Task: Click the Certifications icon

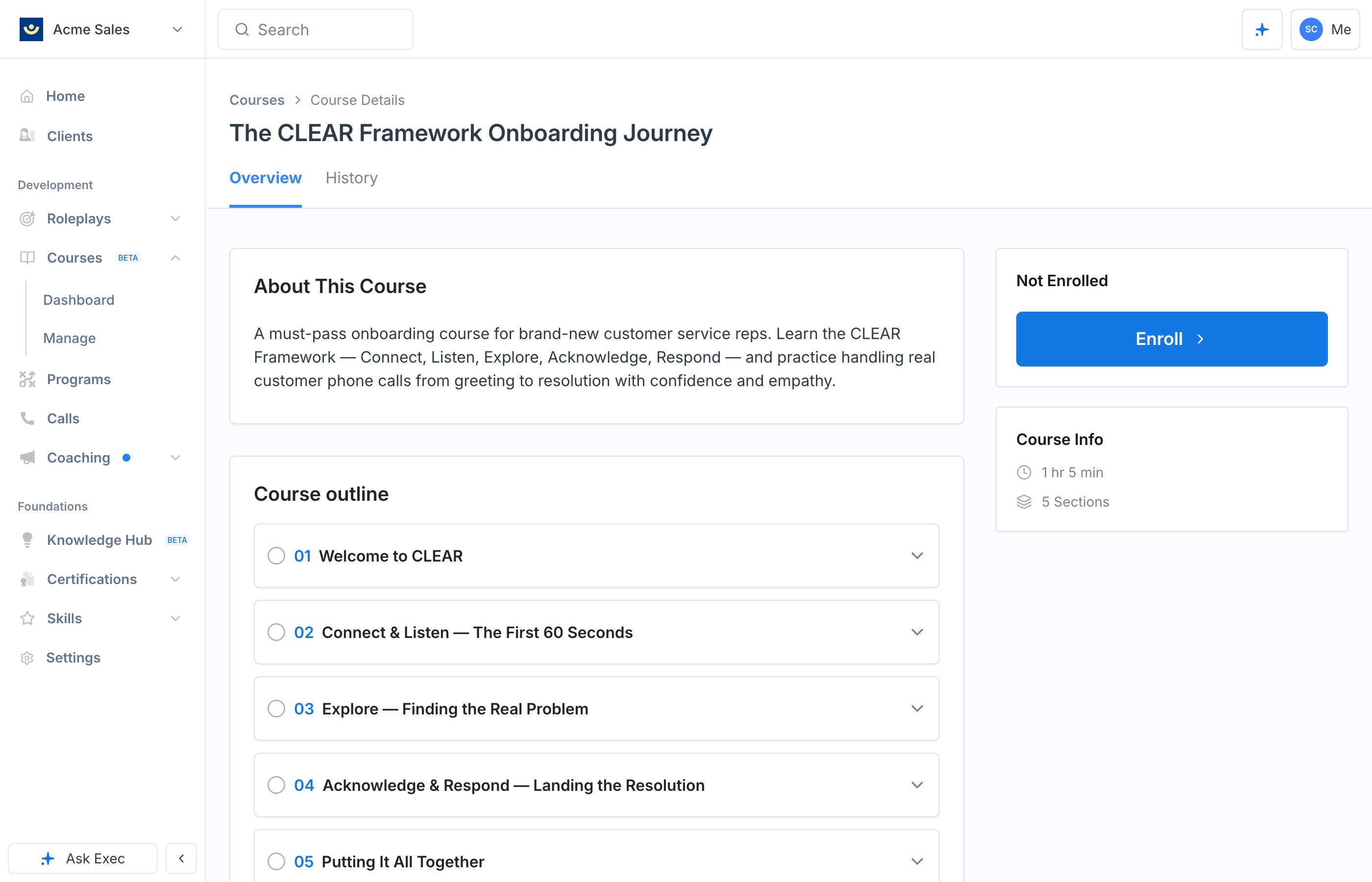Action: click(27, 579)
